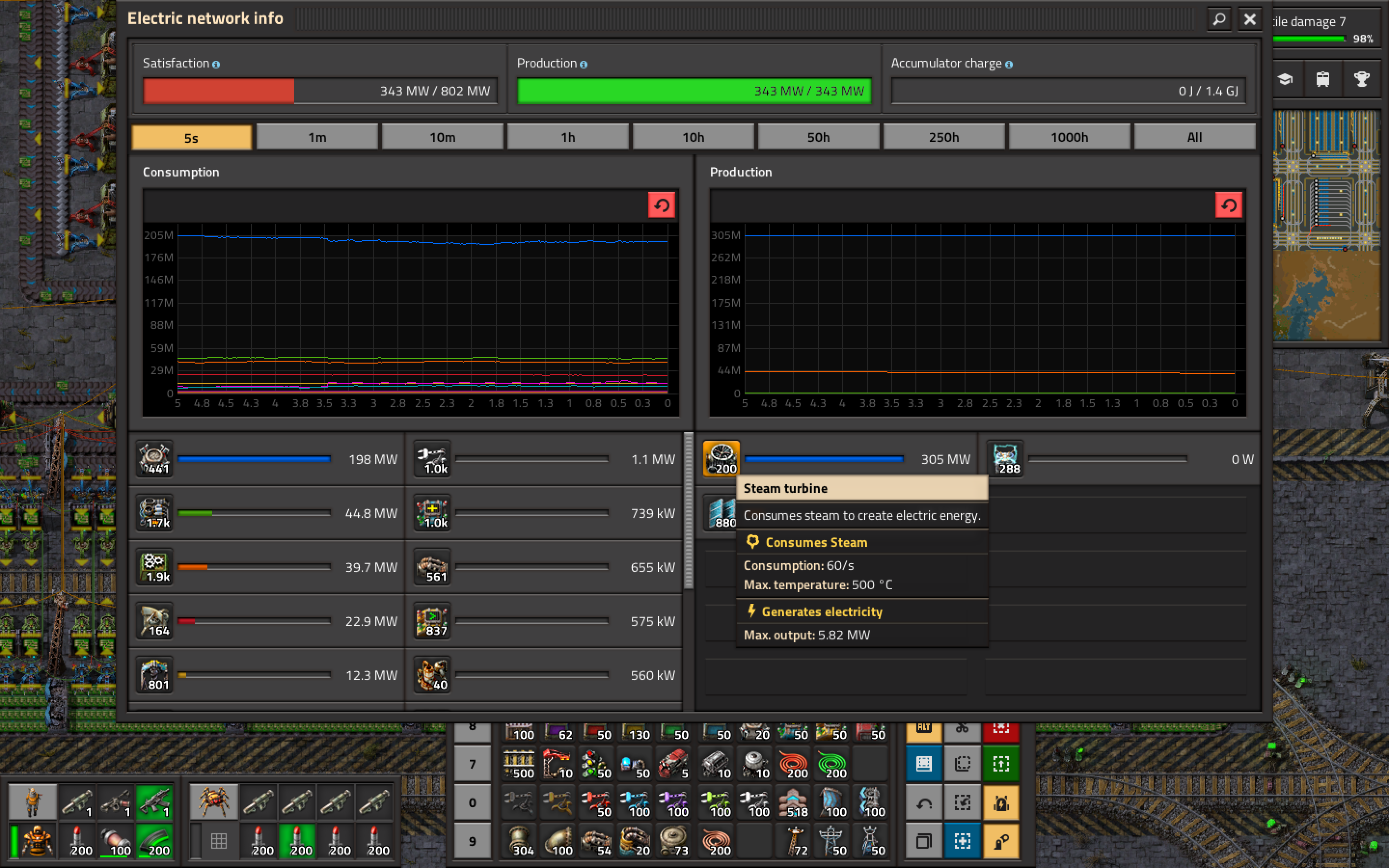The width and height of the screenshot is (1389, 868).
Task: Select the 739 kW consumer icon
Action: 433,513
